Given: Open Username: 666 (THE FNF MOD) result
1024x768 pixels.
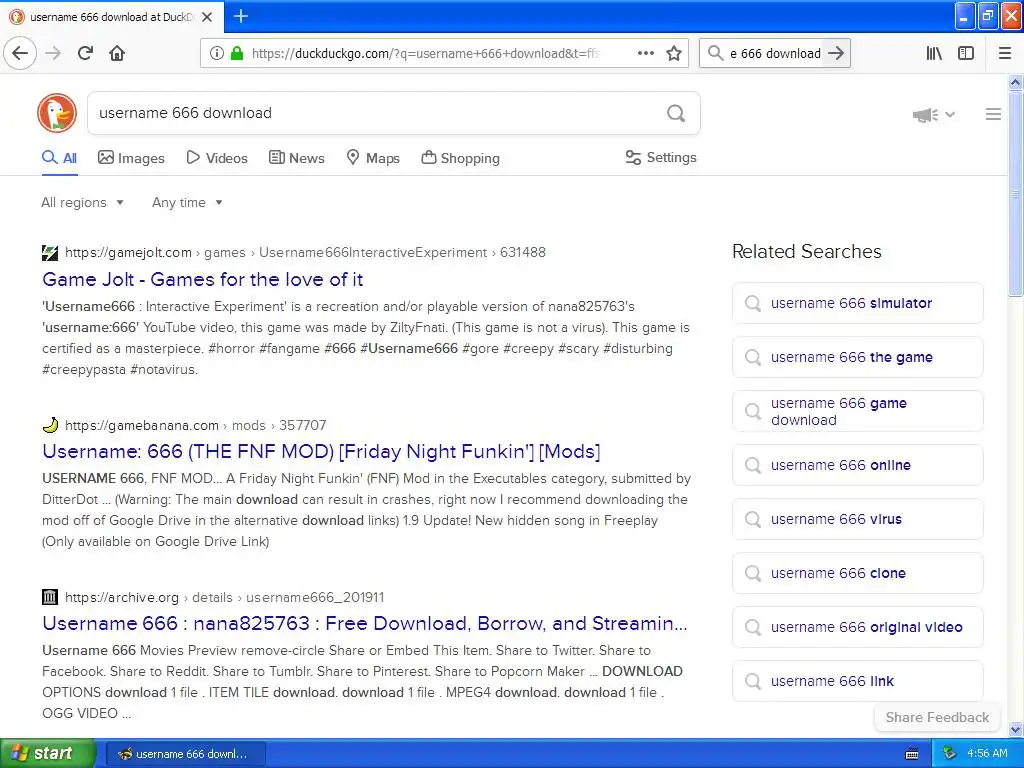Looking at the screenshot, I should point(321,452).
